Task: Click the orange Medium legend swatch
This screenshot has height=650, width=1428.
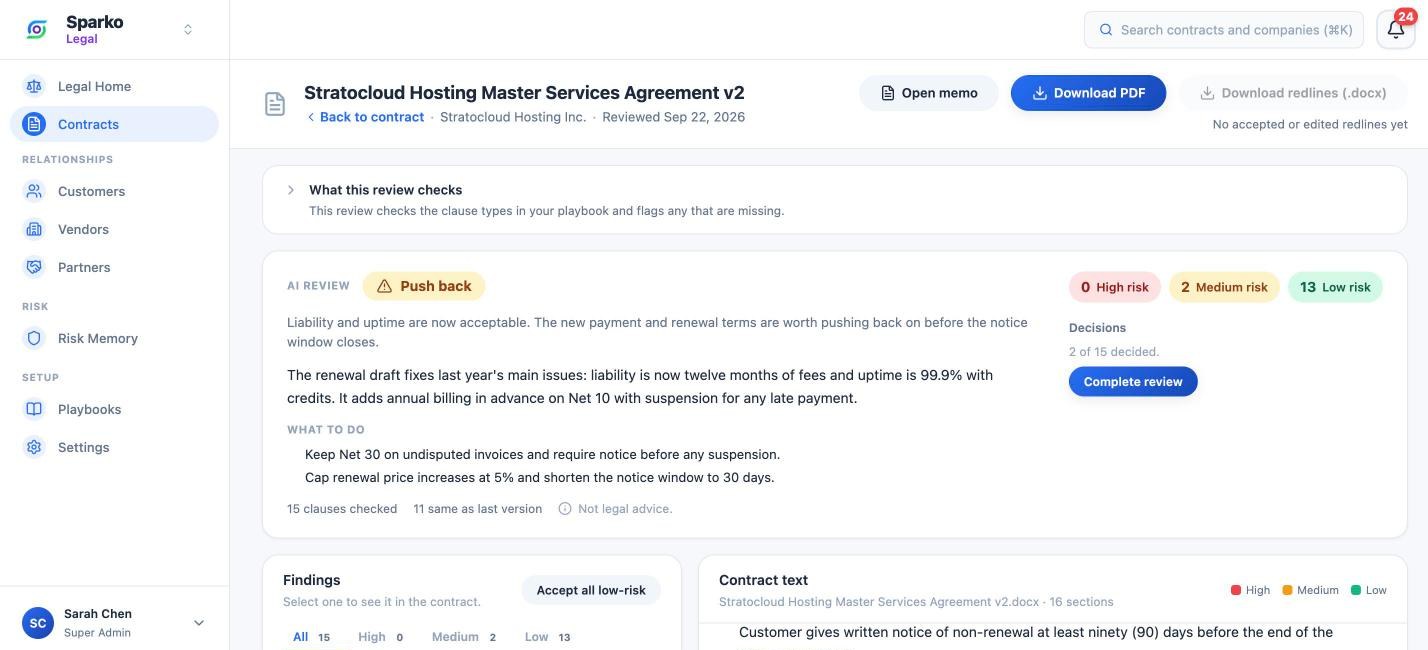Action: coord(1288,590)
